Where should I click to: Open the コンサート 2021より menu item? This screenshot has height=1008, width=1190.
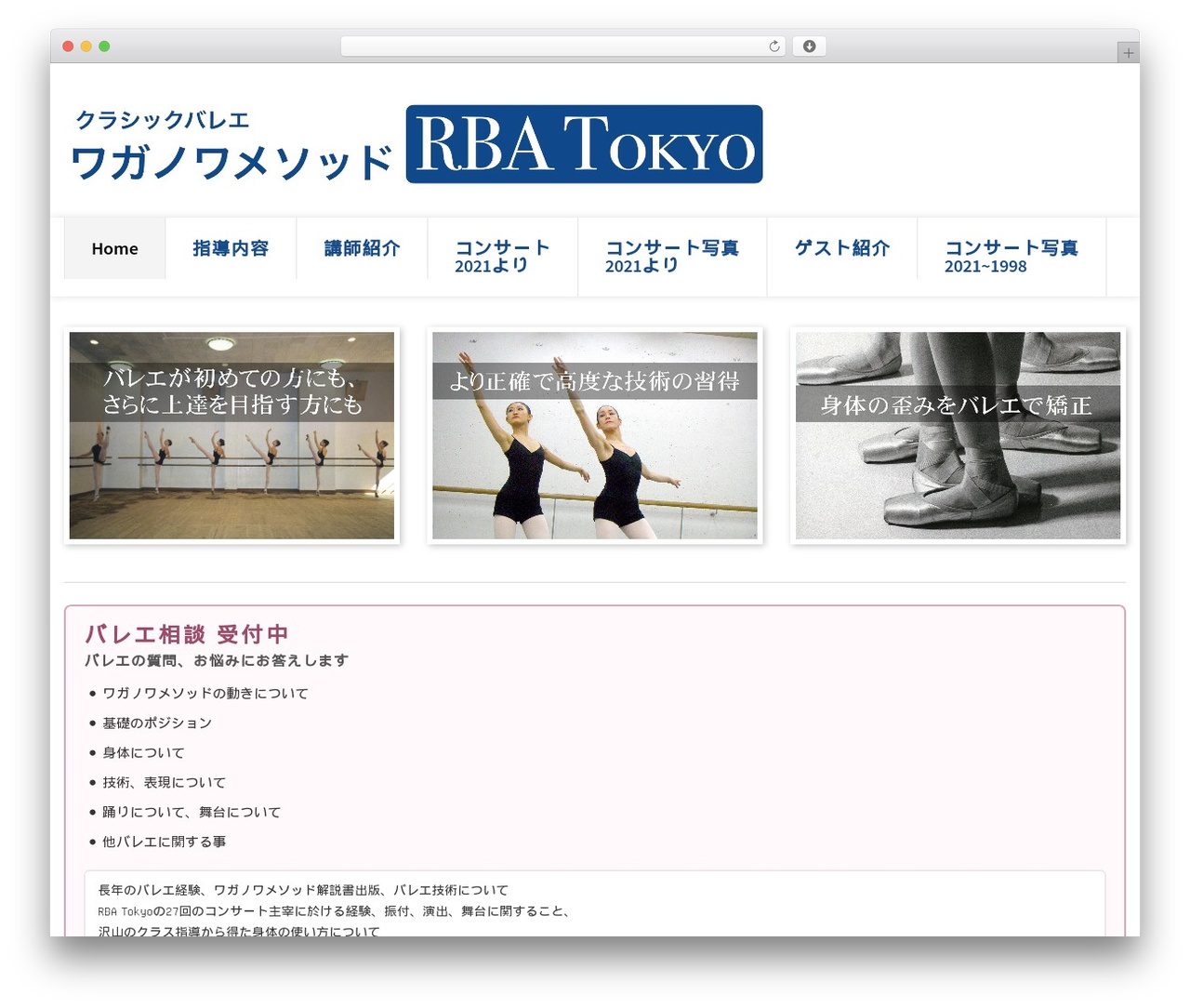[502, 257]
